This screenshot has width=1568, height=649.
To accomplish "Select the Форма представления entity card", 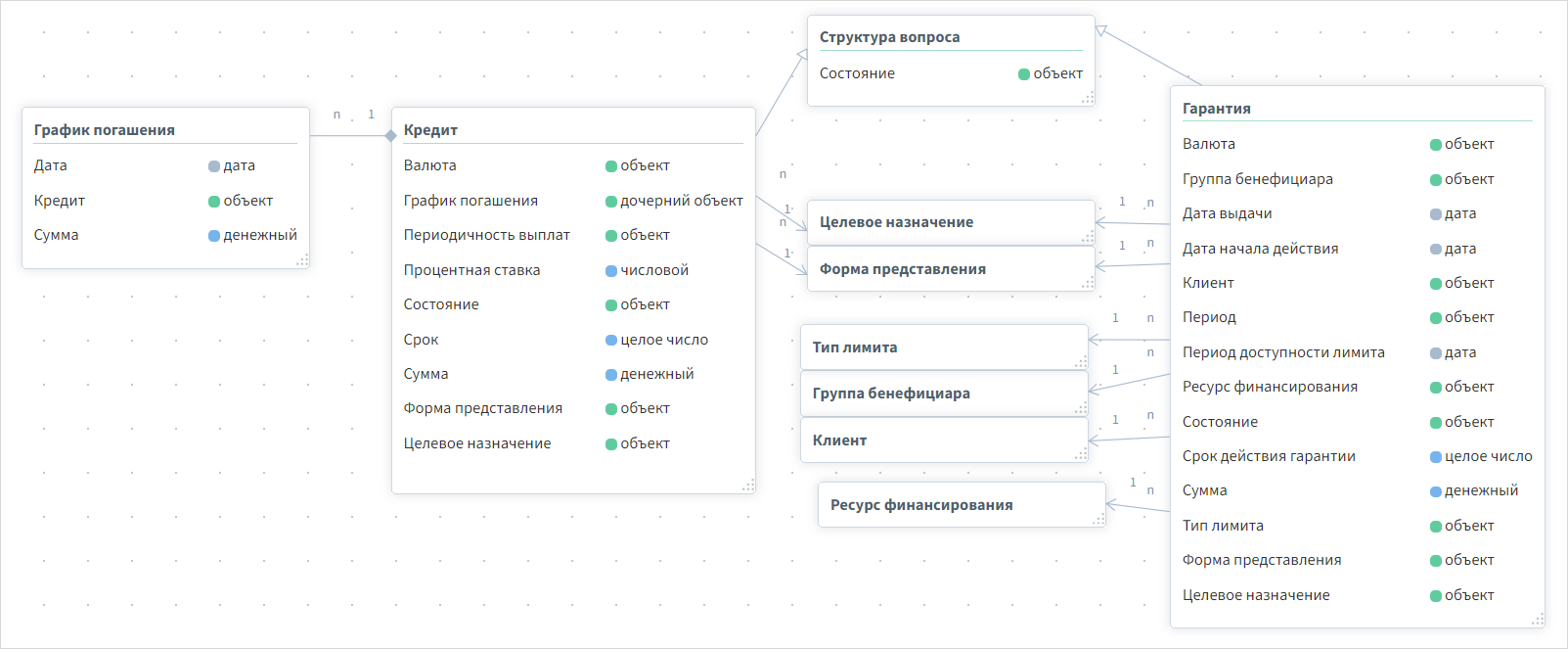I will [951, 268].
